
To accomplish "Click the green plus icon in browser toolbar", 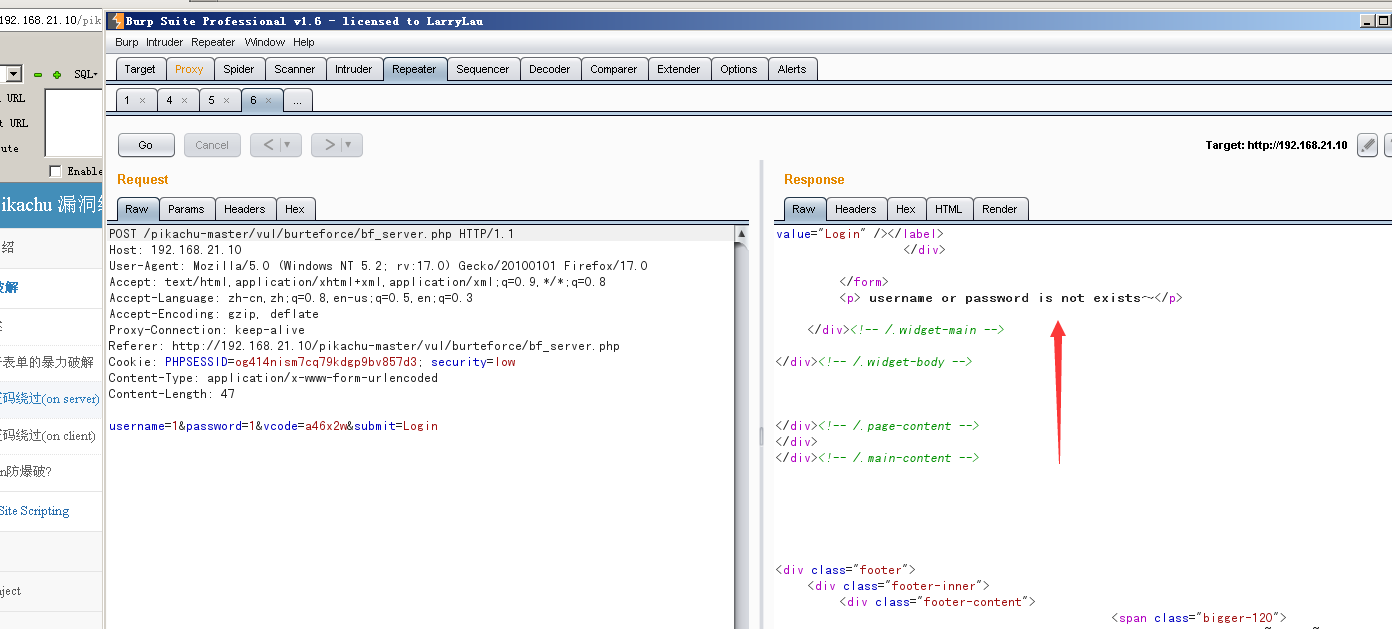I will (x=57, y=75).
